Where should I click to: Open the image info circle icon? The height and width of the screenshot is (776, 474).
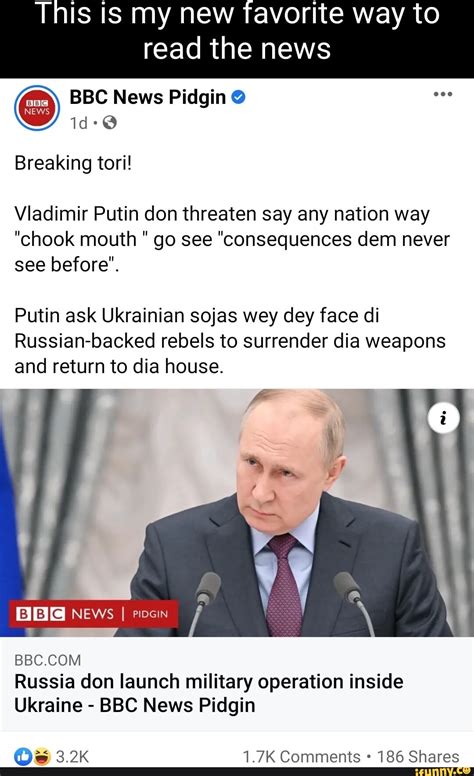point(443,419)
